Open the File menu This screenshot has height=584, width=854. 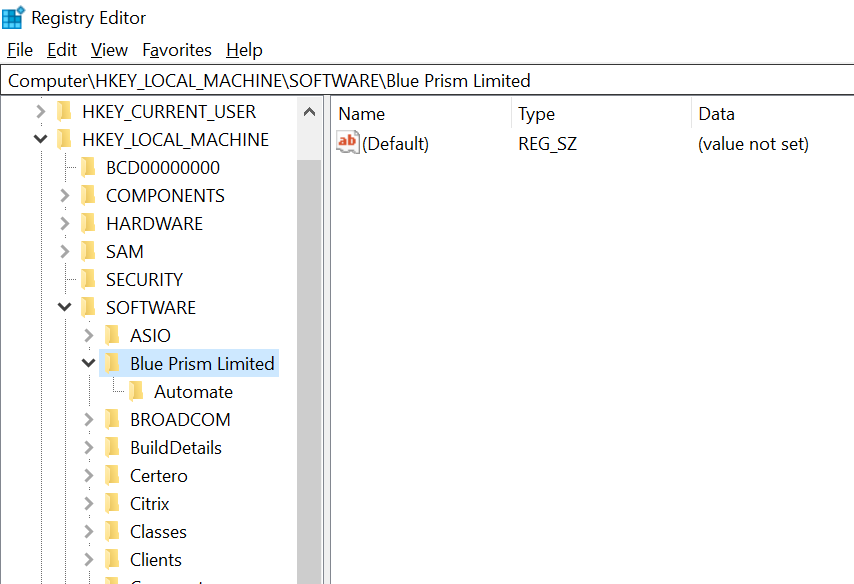tap(20, 50)
